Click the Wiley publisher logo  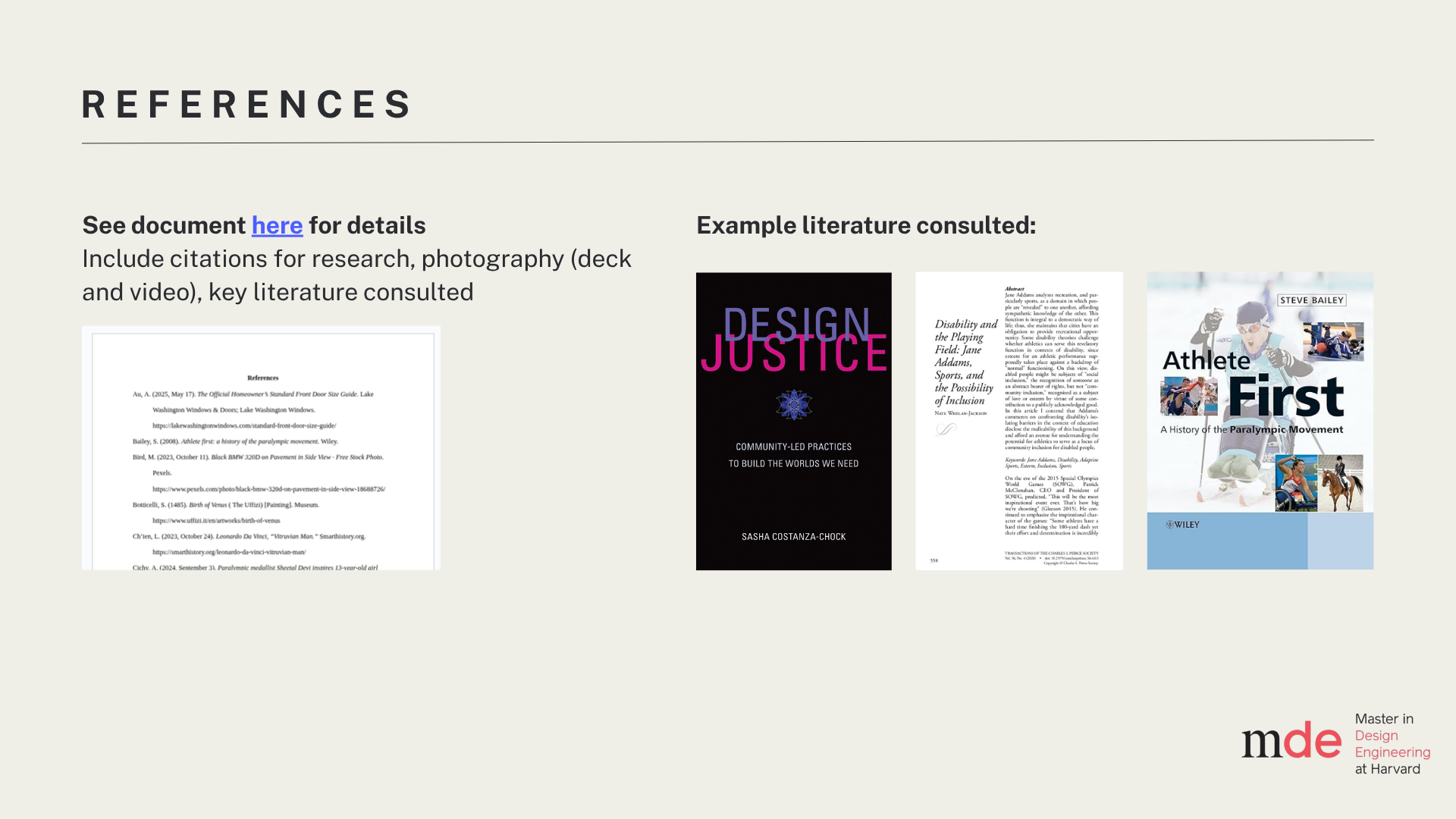click(1182, 525)
